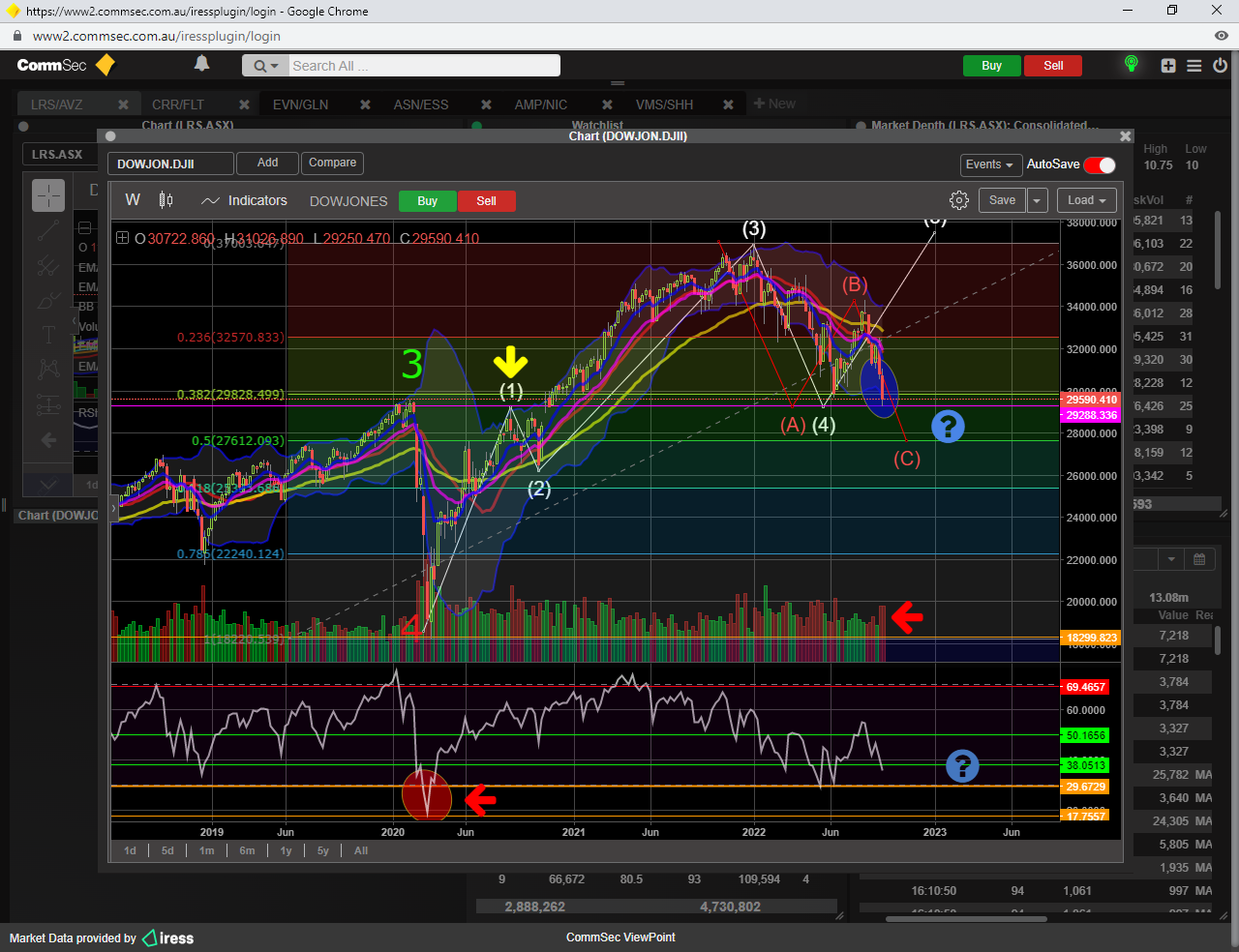Close the AMP/NIC tab
The height and width of the screenshot is (952, 1239).
(607, 104)
